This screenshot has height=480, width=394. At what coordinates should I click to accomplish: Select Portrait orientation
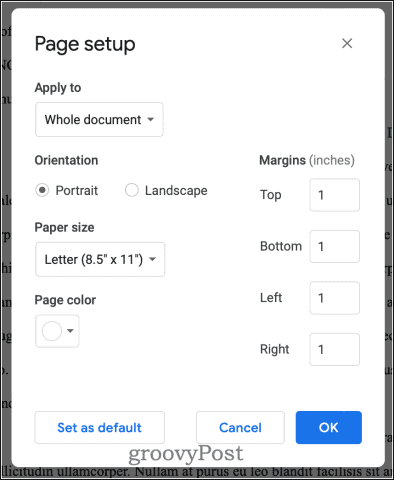coord(42,190)
